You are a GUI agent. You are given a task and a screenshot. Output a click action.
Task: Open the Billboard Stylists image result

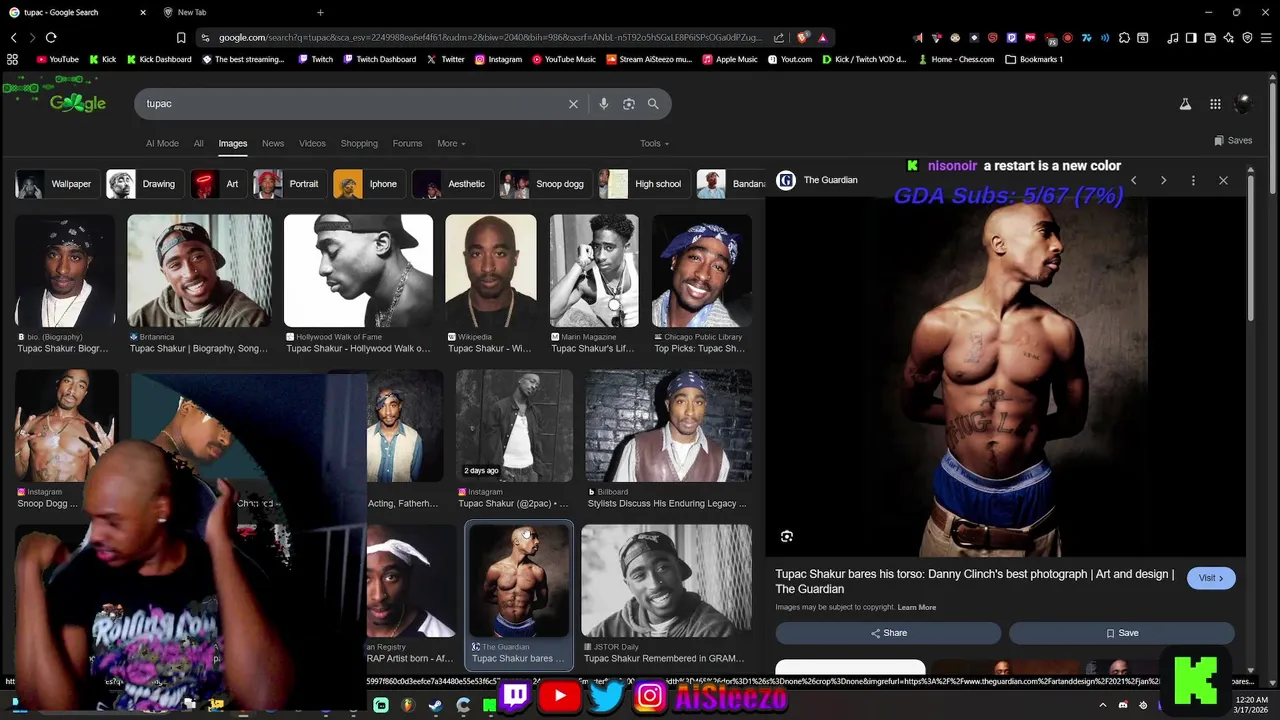pyautogui.click(x=668, y=440)
